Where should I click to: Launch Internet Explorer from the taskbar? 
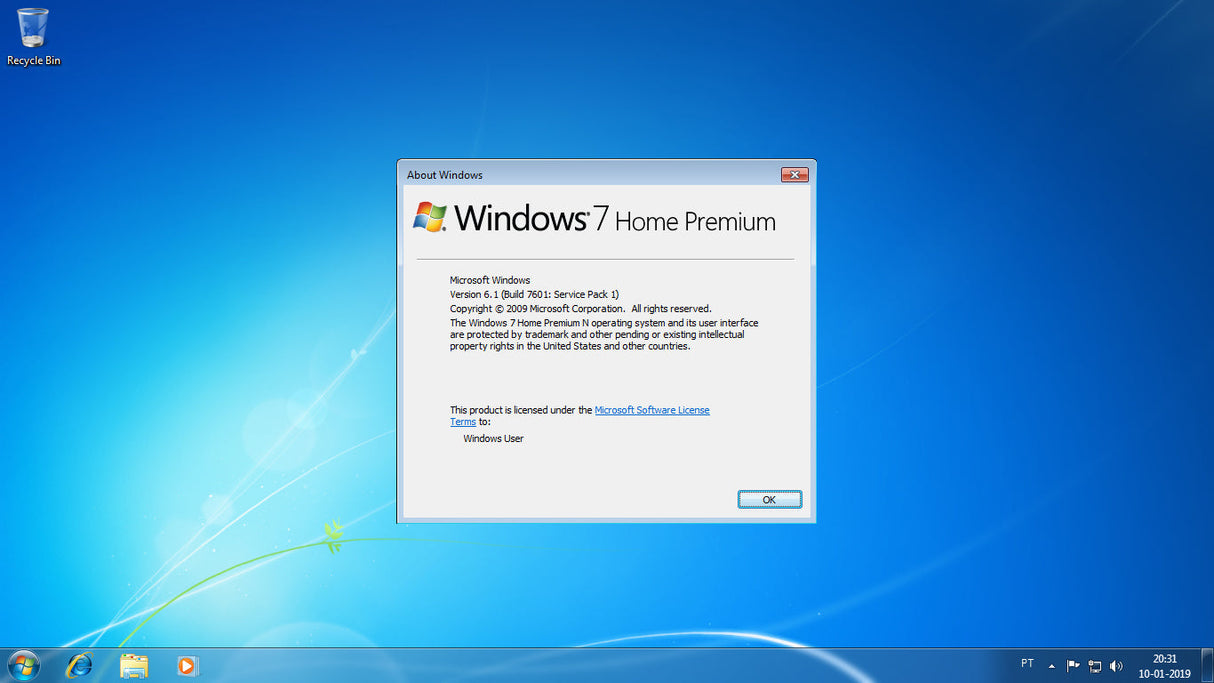79,665
